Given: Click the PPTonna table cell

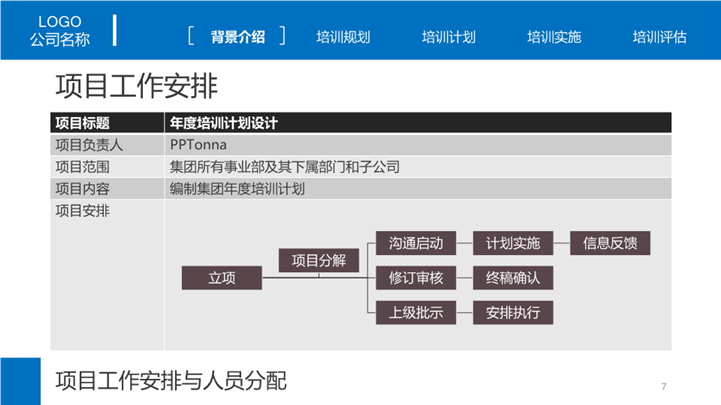Looking at the screenshot, I should click(199, 145).
